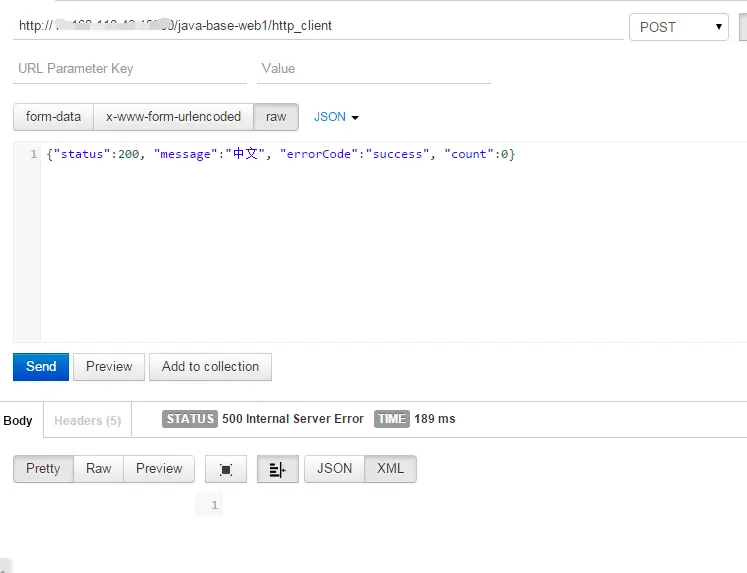Image resolution: width=747 pixels, height=573 pixels.
Task: Select the raw body type
Action: [x=276, y=117]
